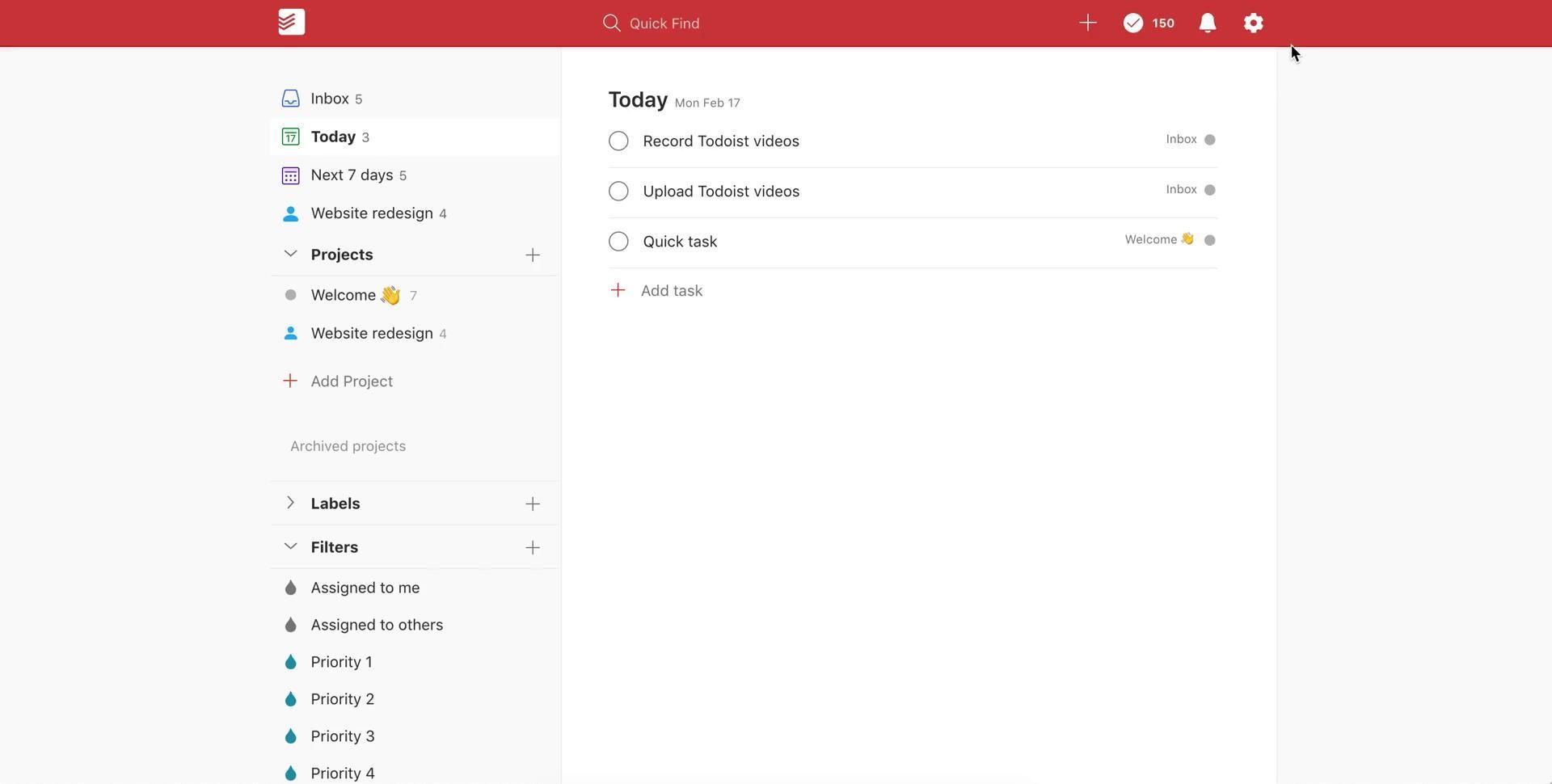
Task: Click the Todoist logo home icon
Action: pyautogui.click(x=291, y=23)
